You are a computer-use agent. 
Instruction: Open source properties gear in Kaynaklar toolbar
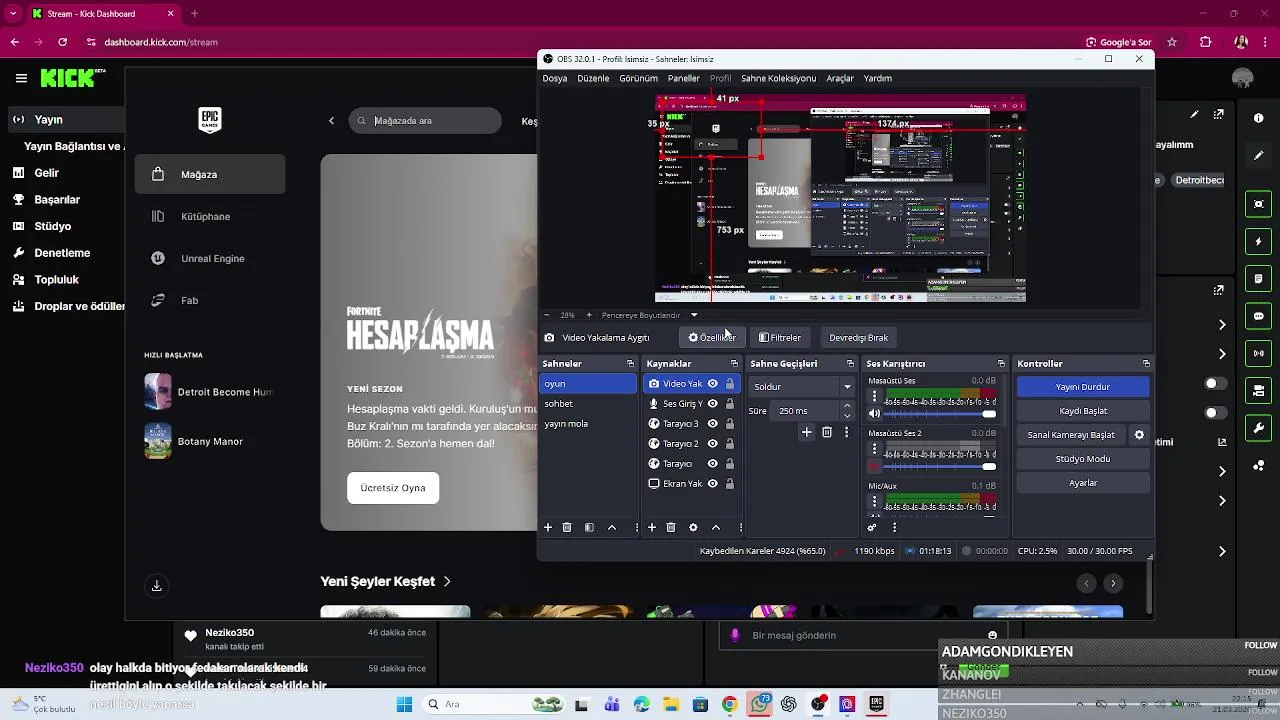click(x=693, y=527)
